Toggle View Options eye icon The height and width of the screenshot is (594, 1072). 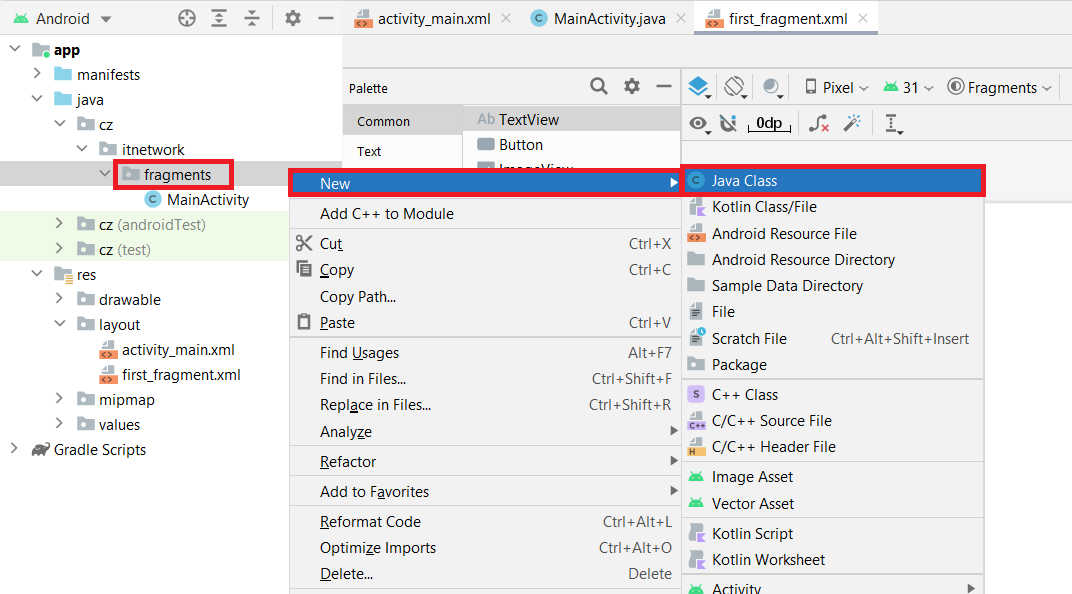tap(699, 123)
